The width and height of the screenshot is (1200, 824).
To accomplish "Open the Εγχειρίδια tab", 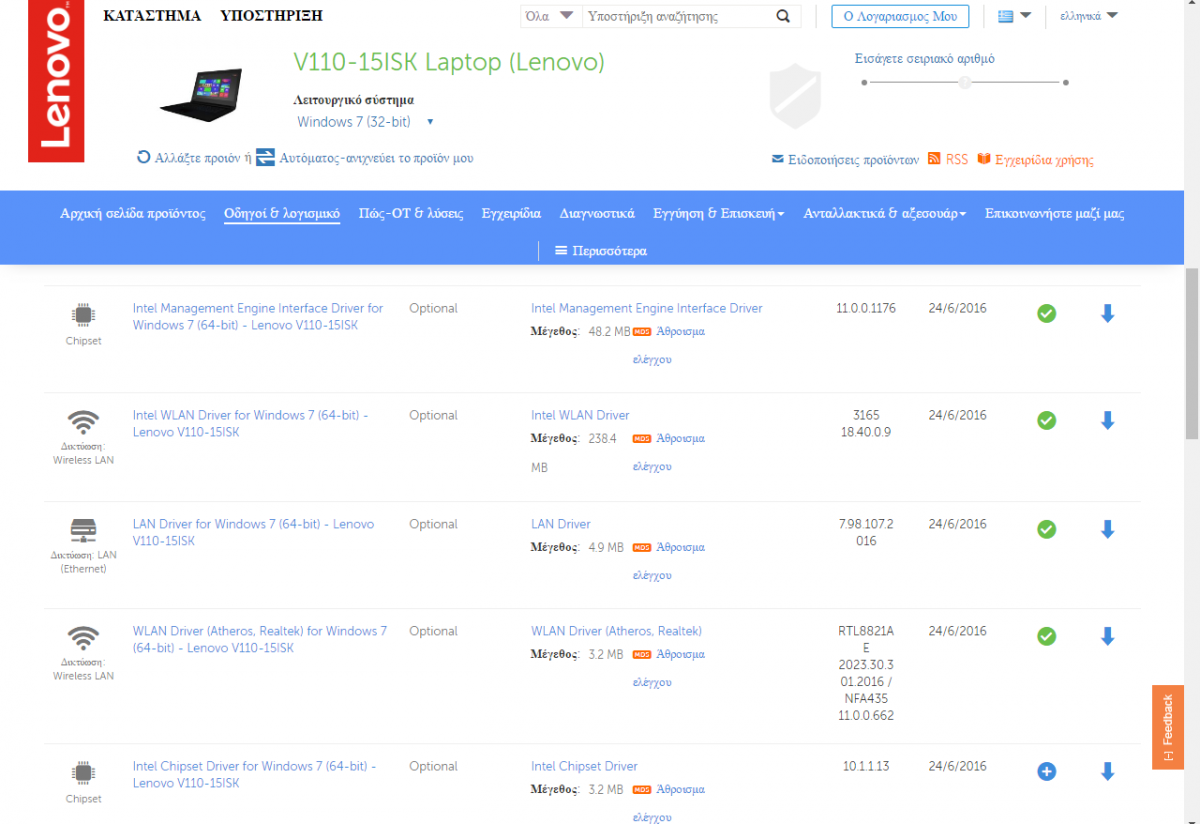I will tap(511, 214).
